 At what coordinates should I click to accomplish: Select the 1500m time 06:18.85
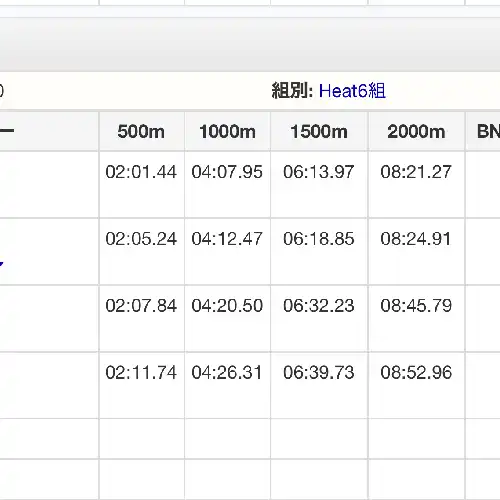click(319, 239)
